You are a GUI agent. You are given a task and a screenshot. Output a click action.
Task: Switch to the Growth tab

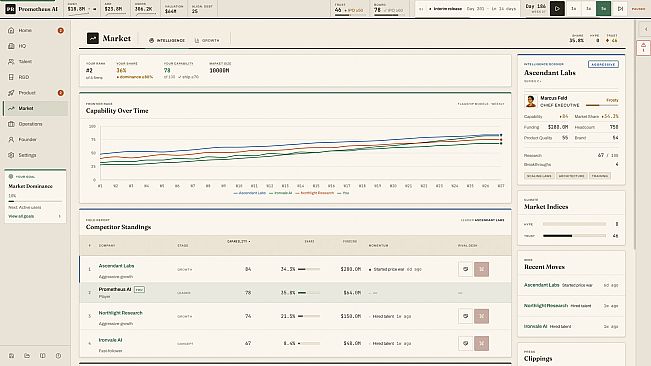coord(207,40)
